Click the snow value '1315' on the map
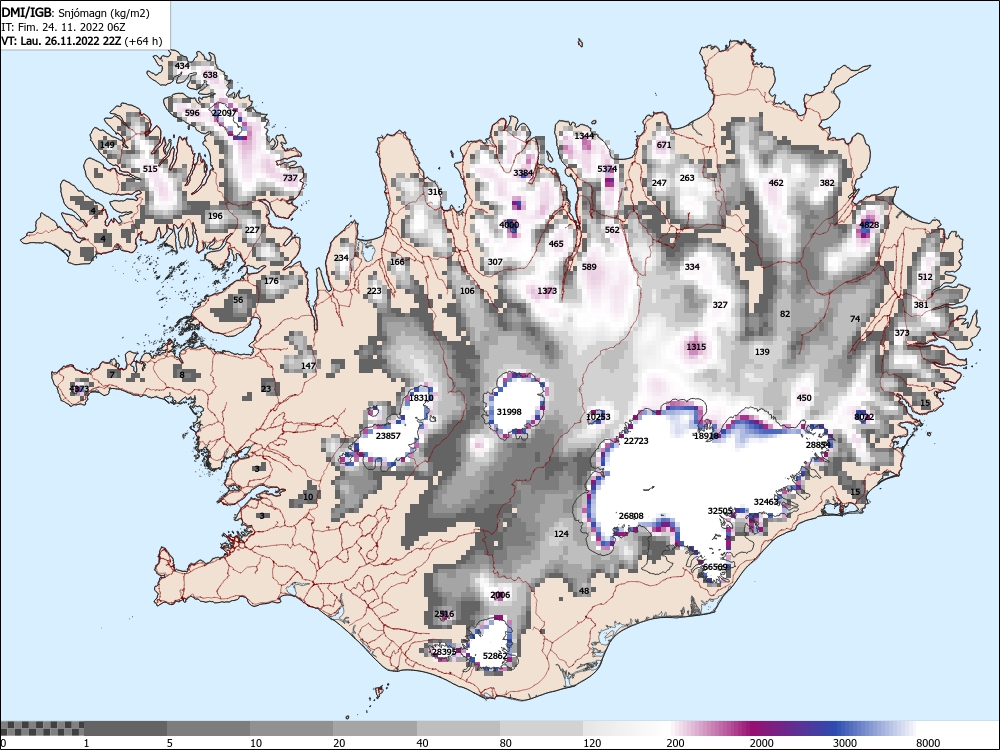1000x750 pixels. click(696, 347)
